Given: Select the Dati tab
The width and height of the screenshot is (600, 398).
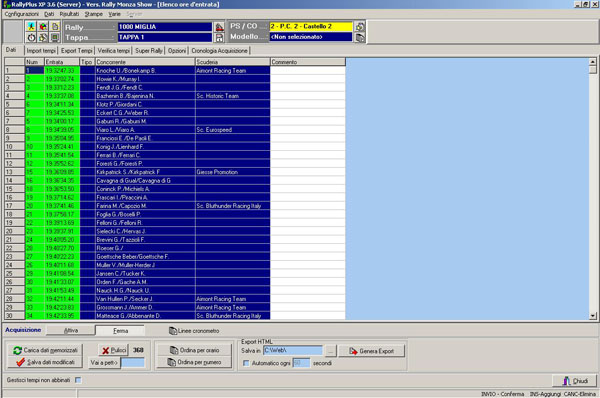Looking at the screenshot, I should click(11, 50).
